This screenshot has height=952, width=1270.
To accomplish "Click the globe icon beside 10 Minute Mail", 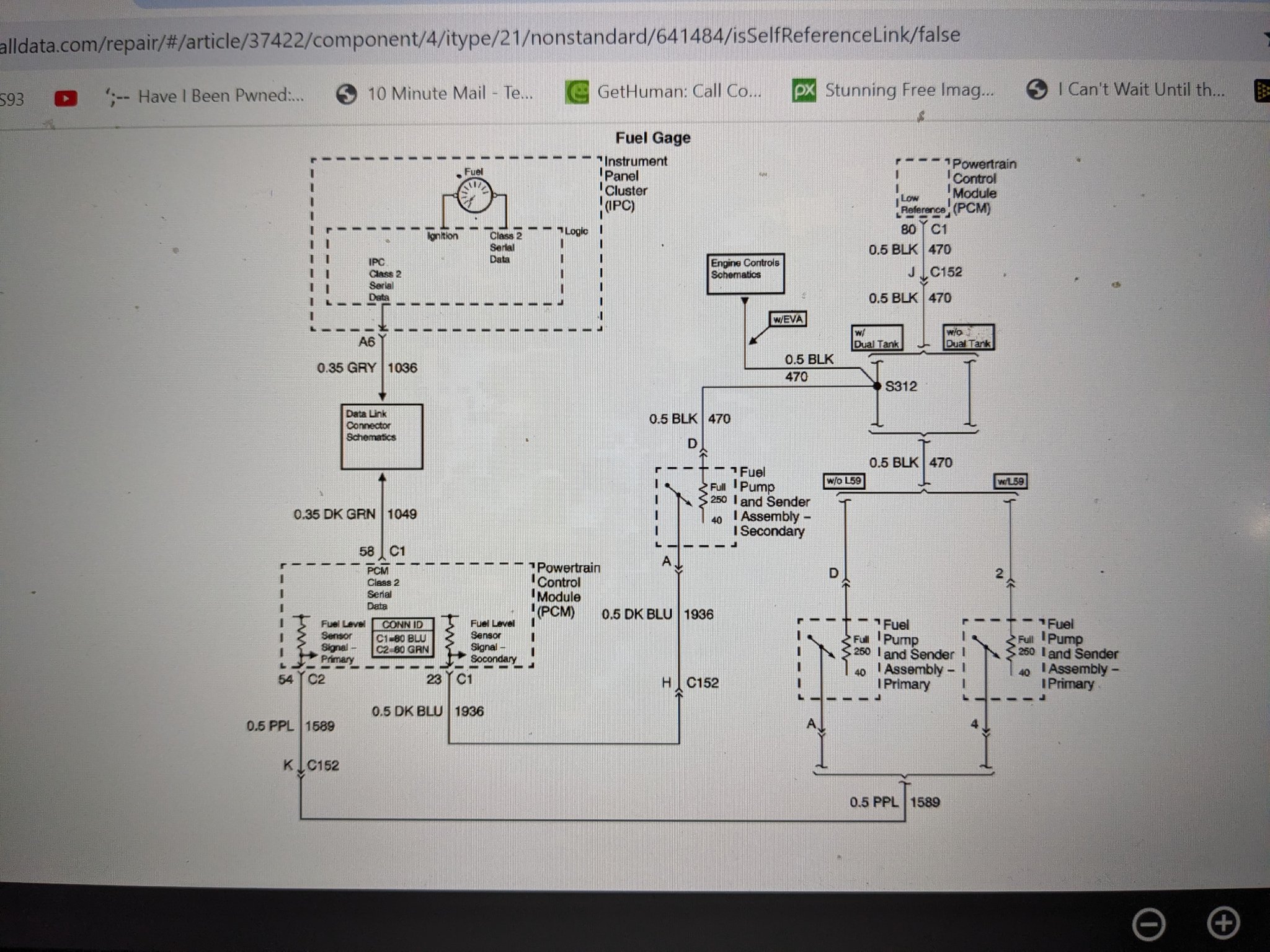I will pyautogui.click(x=347, y=94).
